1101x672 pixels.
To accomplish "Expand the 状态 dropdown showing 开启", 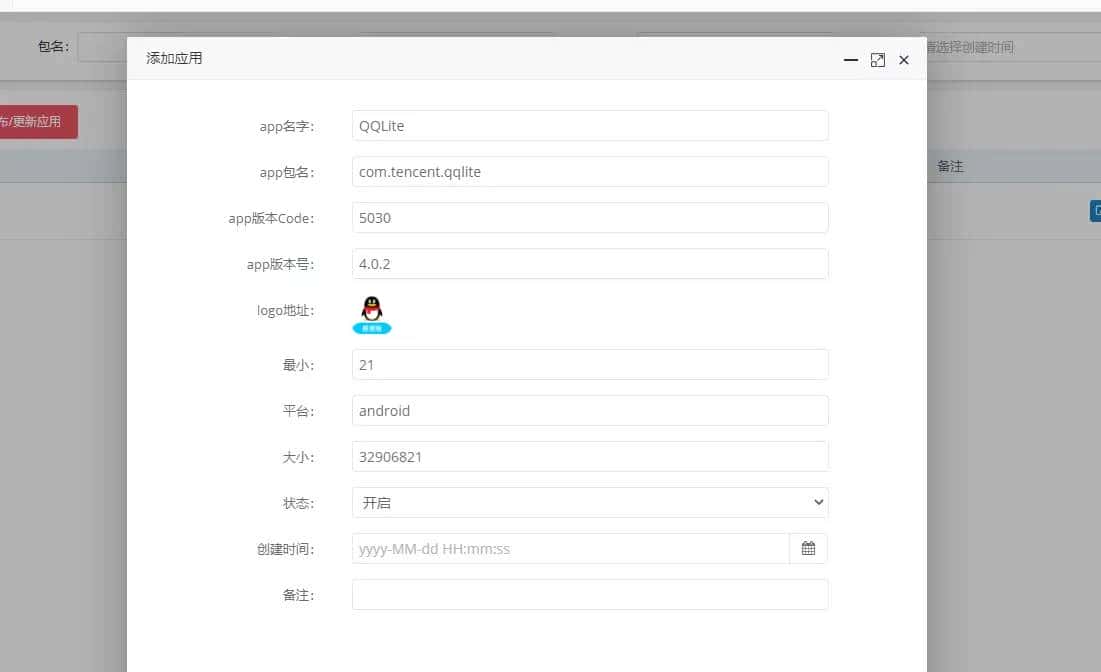I will coord(590,502).
